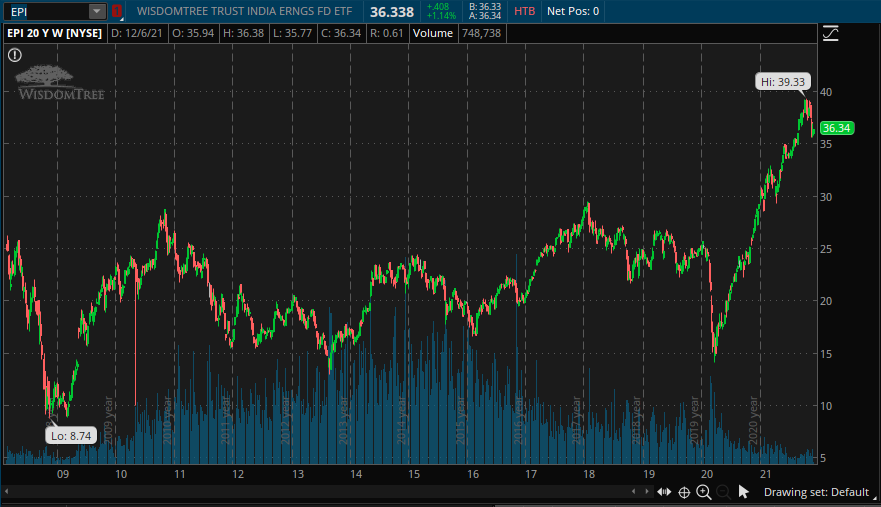The width and height of the screenshot is (881, 507).
Task: Click the R: 0.61 range value
Action: coord(387,33)
